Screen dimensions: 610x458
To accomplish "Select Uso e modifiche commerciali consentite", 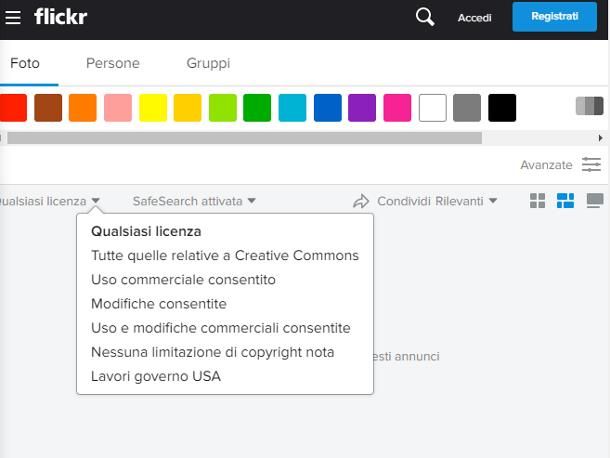I will pos(221,328).
